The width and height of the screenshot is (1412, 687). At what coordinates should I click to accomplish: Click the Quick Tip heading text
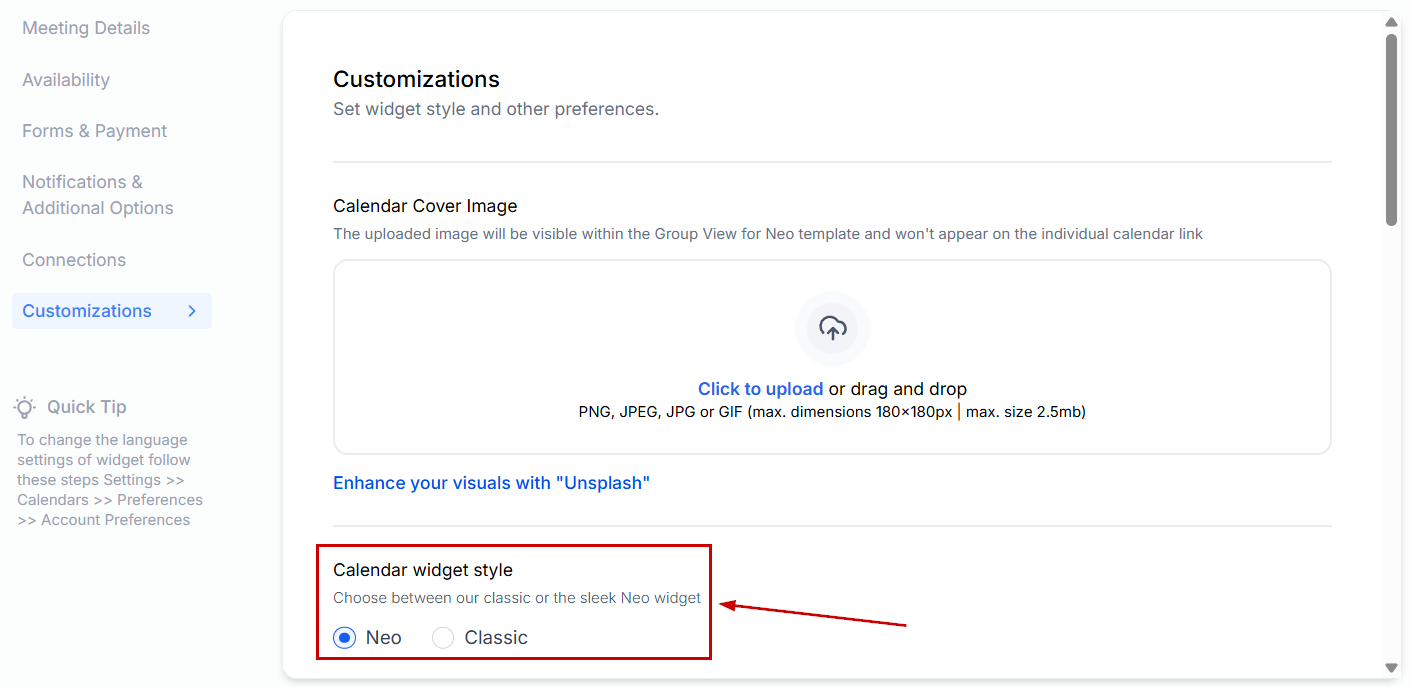coord(87,407)
